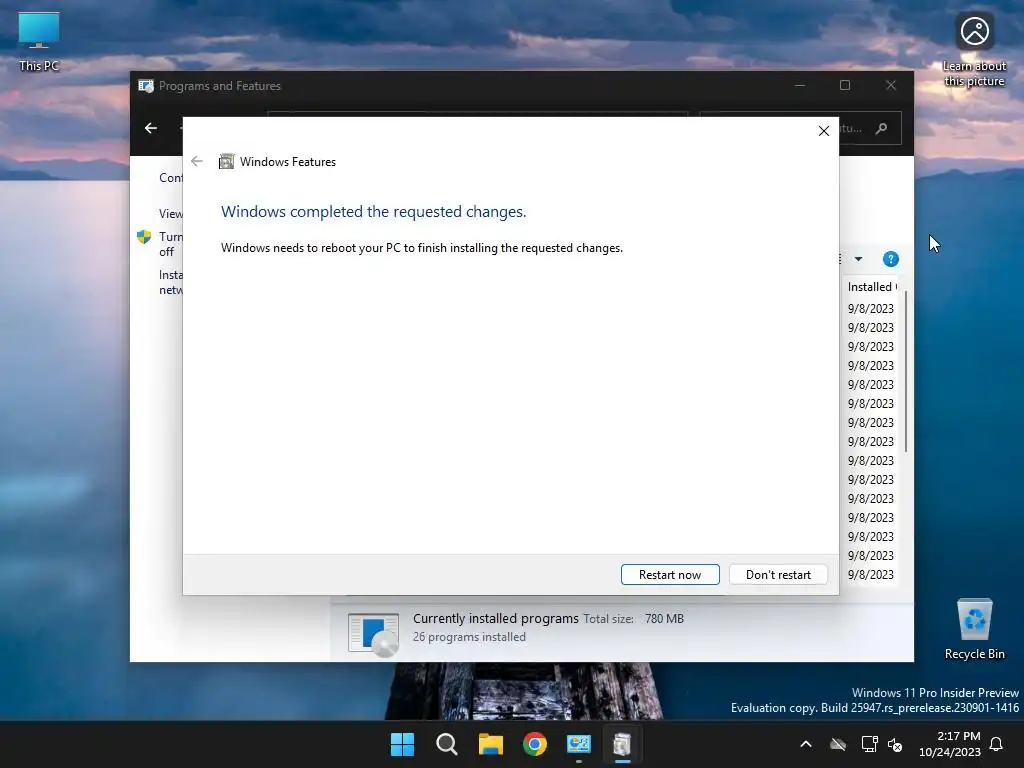Click the shield icon beside Turn Windows features

[x=144, y=236]
